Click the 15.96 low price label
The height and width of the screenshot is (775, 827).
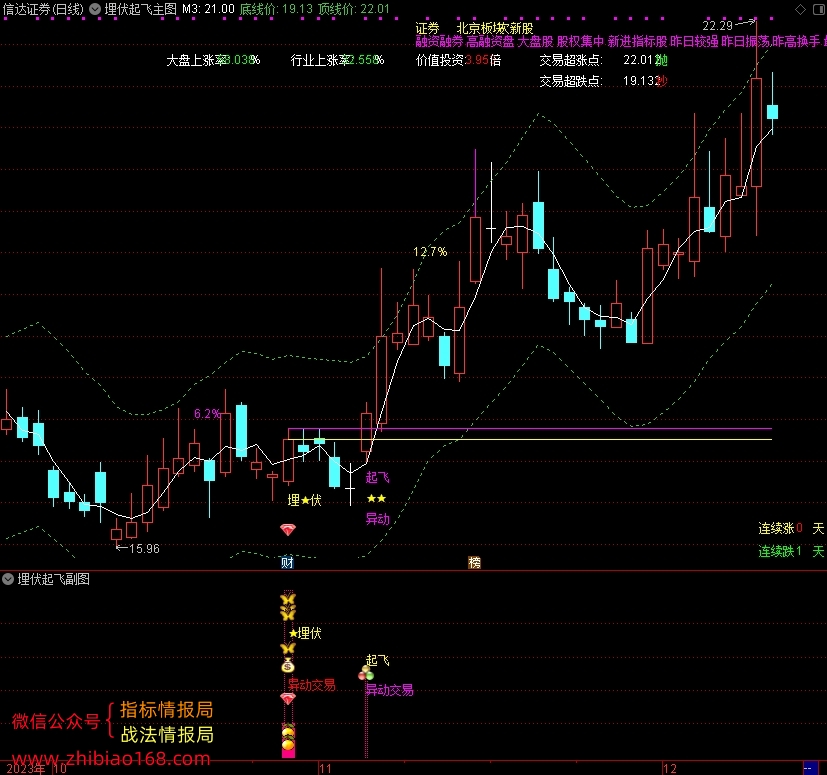tap(144, 549)
